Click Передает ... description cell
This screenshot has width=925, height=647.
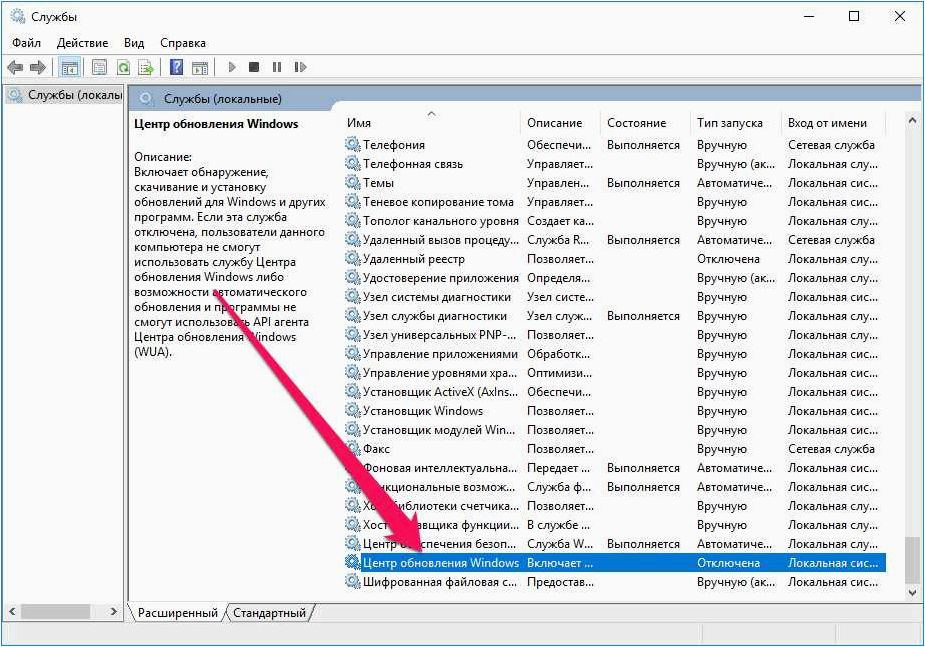coord(558,468)
